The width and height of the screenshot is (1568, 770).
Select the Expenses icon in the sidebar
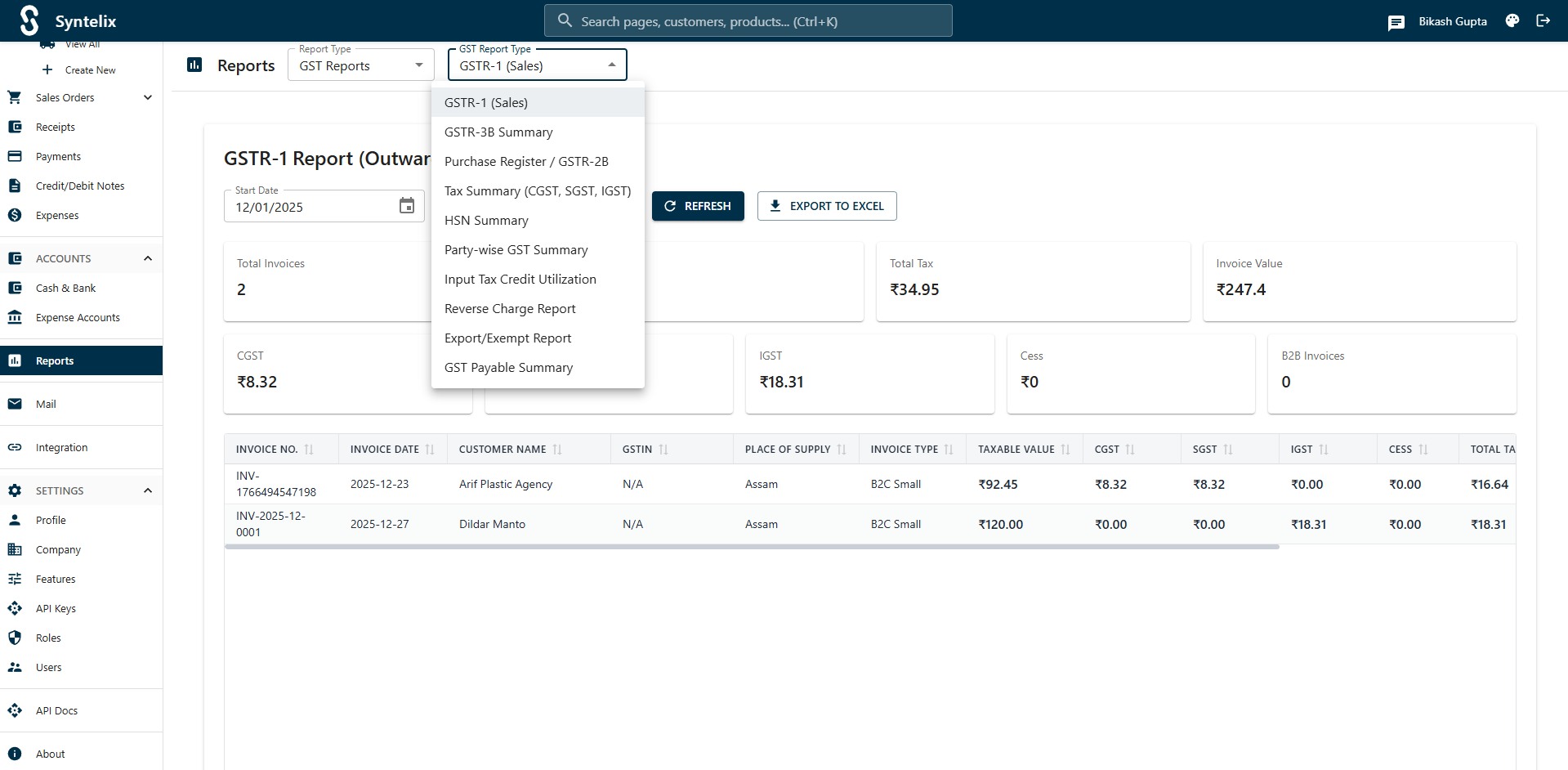pyautogui.click(x=15, y=215)
